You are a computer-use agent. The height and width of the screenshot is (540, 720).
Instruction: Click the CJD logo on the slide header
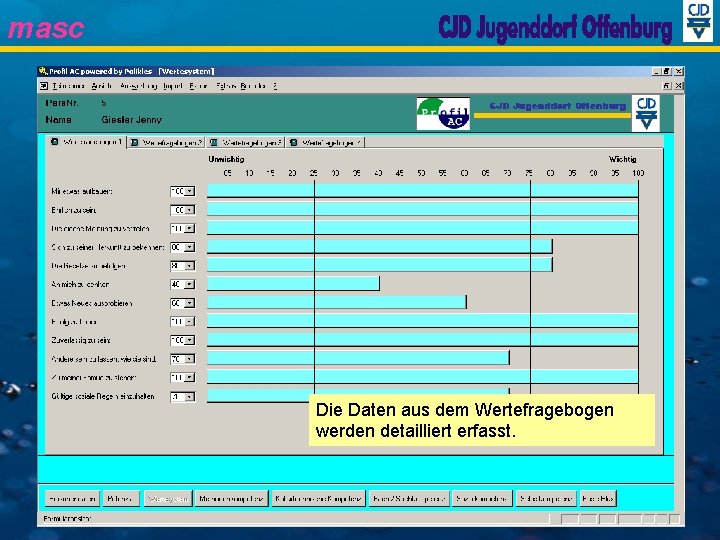click(x=698, y=21)
